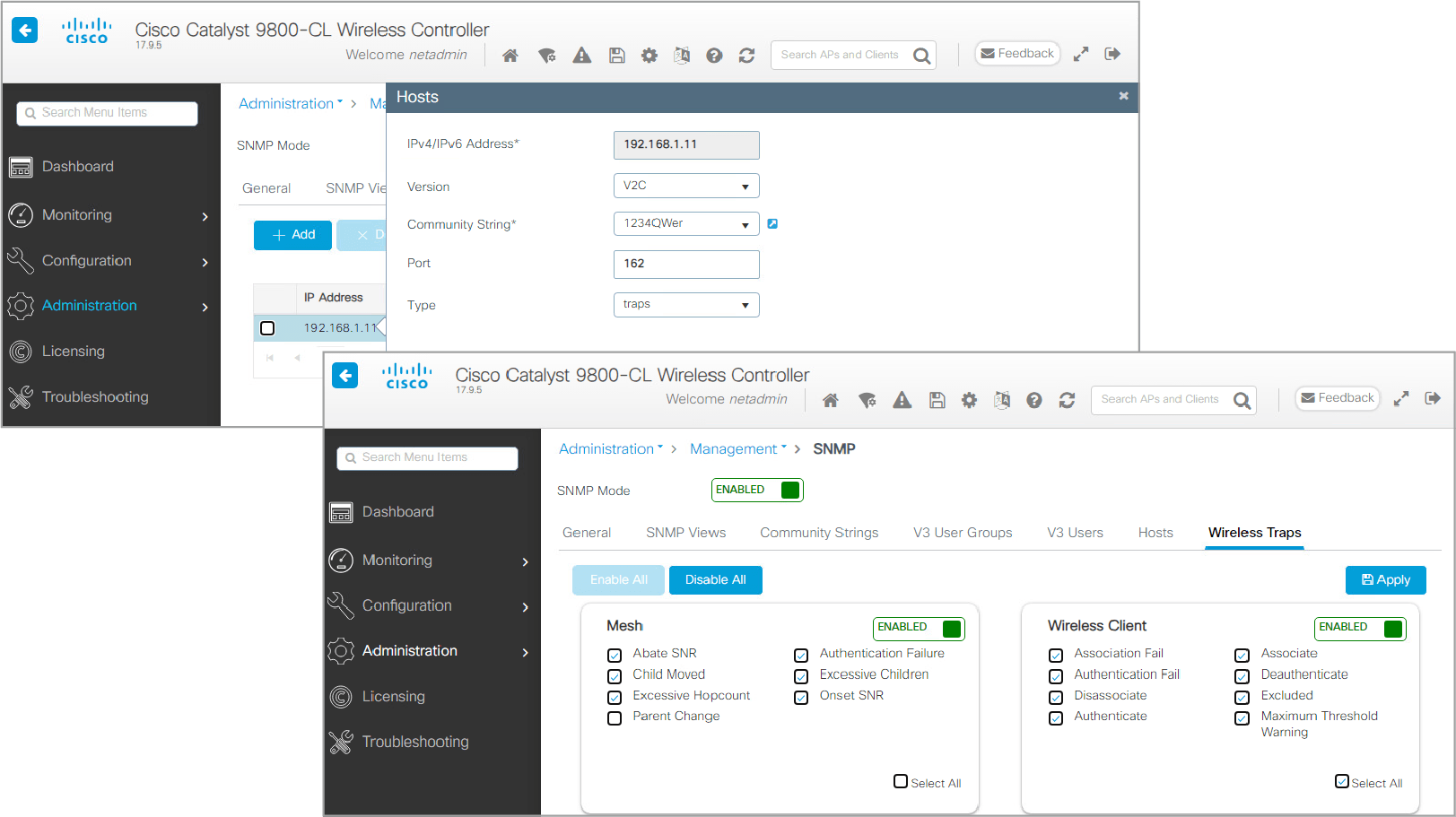Click the logout icon in lower header

click(x=1433, y=398)
